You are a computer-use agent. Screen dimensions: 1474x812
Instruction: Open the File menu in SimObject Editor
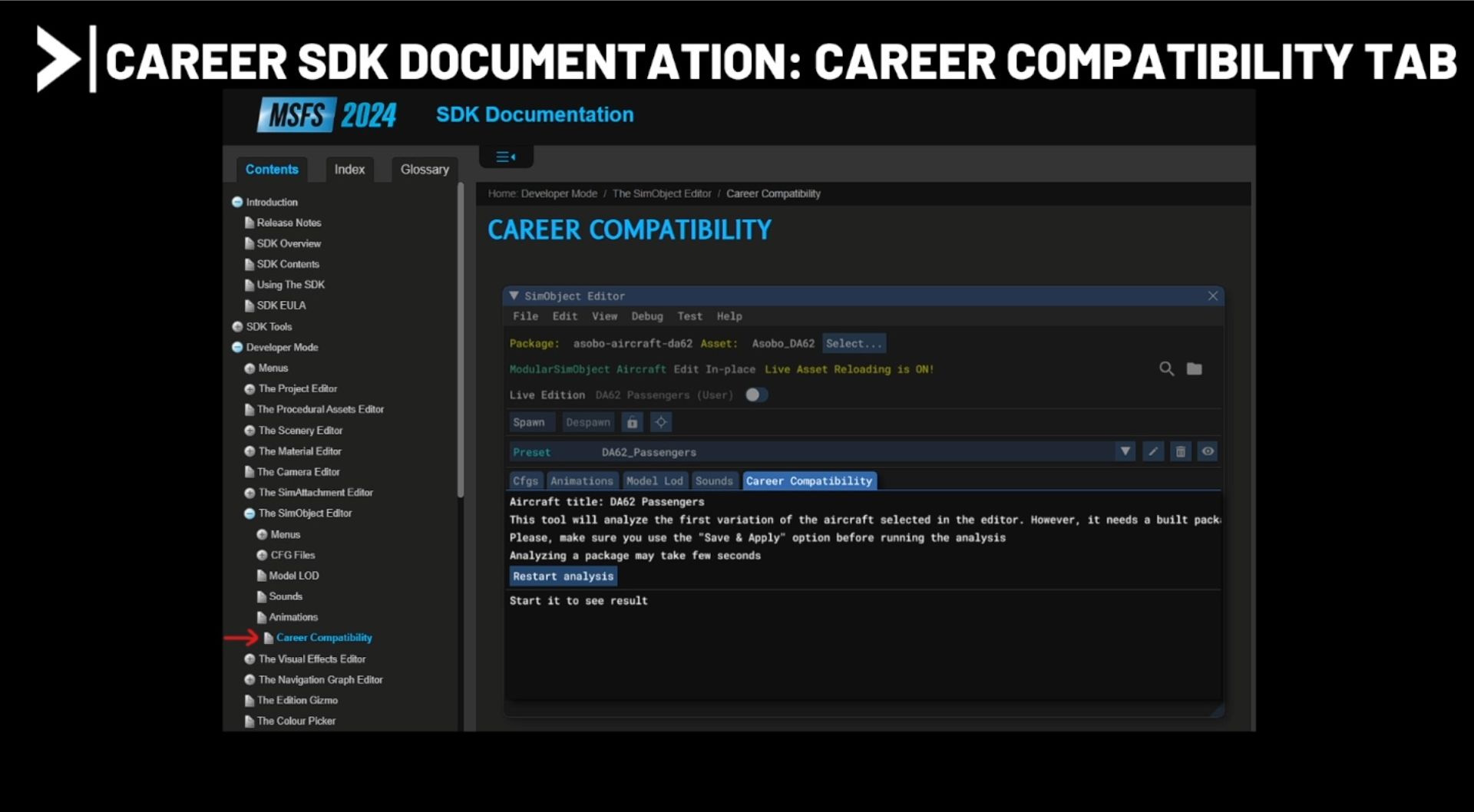pyautogui.click(x=525, y=316)
